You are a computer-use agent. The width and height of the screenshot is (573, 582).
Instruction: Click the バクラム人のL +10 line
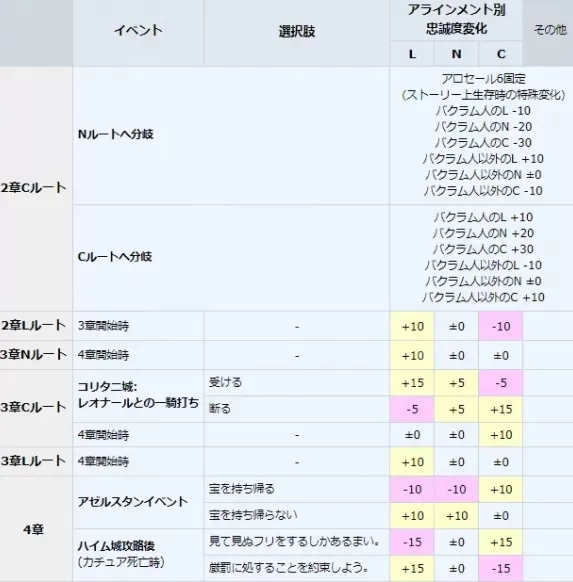(x=483, y=217)
